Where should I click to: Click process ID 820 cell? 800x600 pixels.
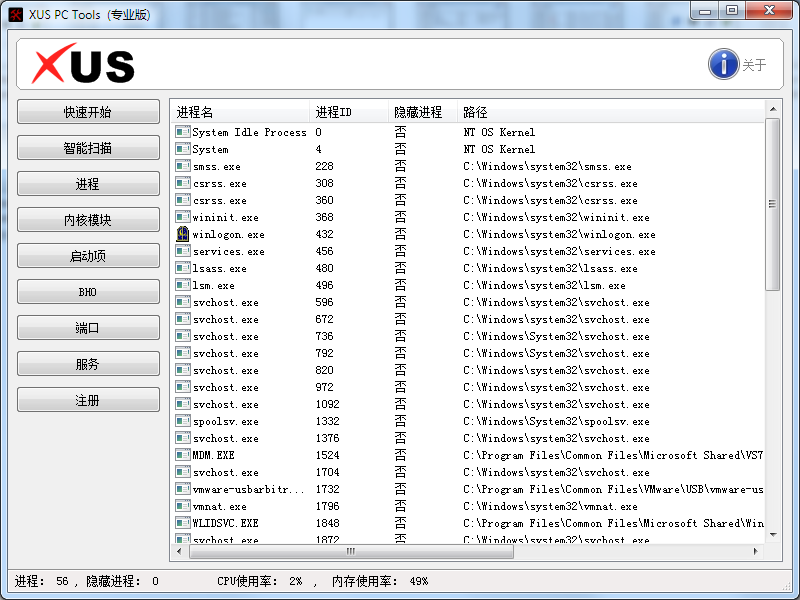pos(324,370)
